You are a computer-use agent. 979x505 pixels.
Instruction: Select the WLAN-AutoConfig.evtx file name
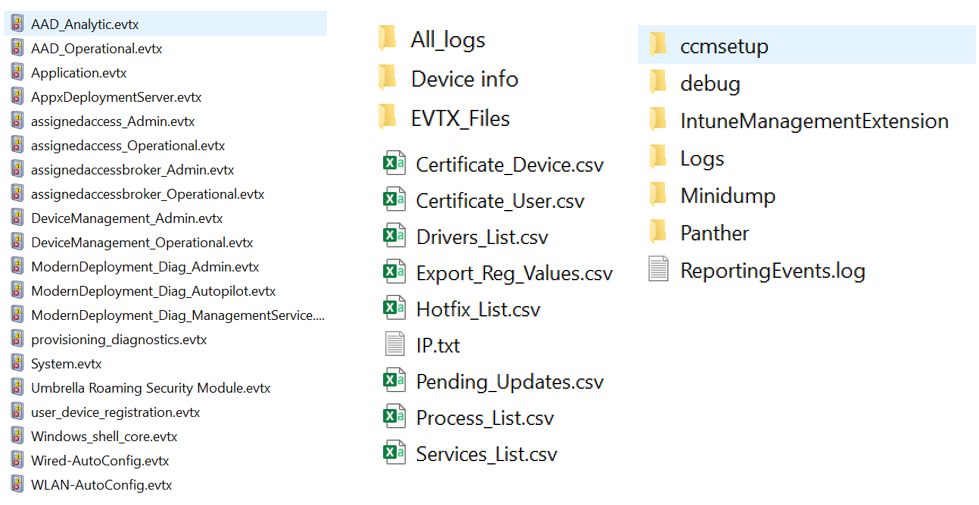click(102, 485)
